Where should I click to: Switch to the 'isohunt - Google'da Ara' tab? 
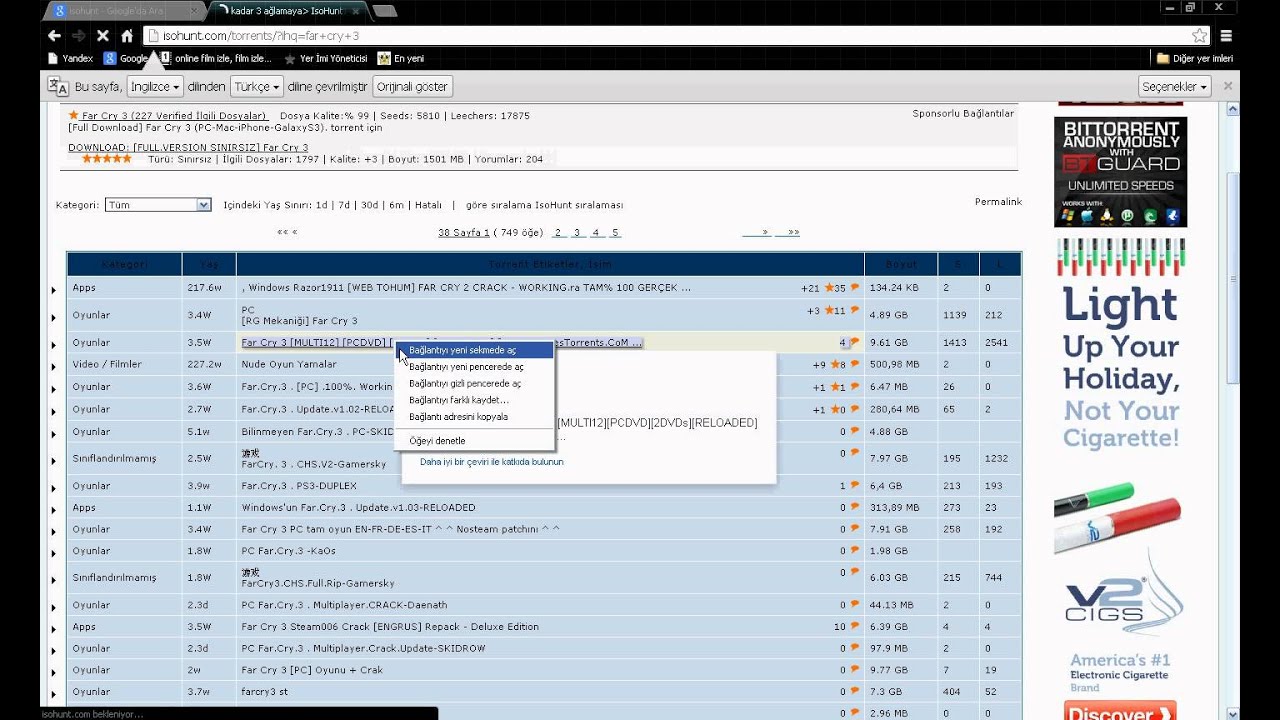[124, 11]
